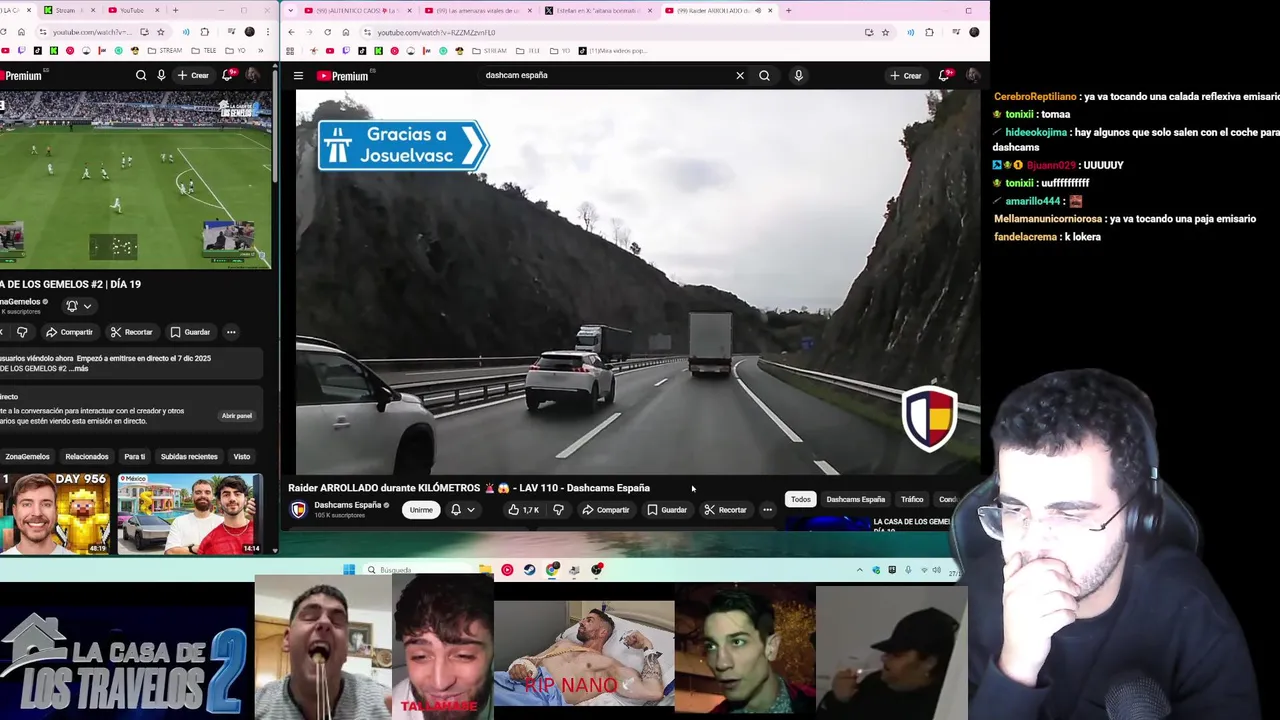Go back in the right browser window
The image size is (1280, 720).
(291, 32)
